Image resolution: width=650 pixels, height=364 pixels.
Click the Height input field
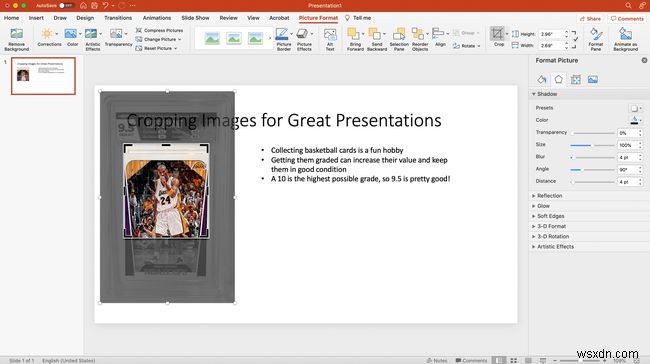551,34
